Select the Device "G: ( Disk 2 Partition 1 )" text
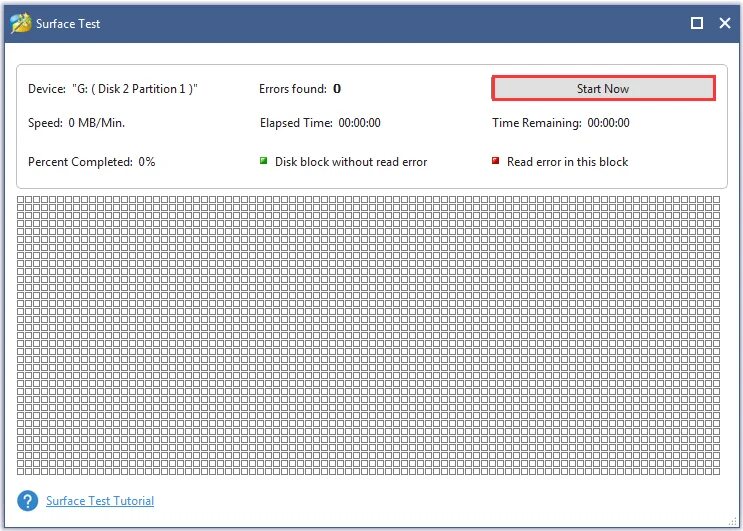The image size is (743, 531). coord(113,89)
